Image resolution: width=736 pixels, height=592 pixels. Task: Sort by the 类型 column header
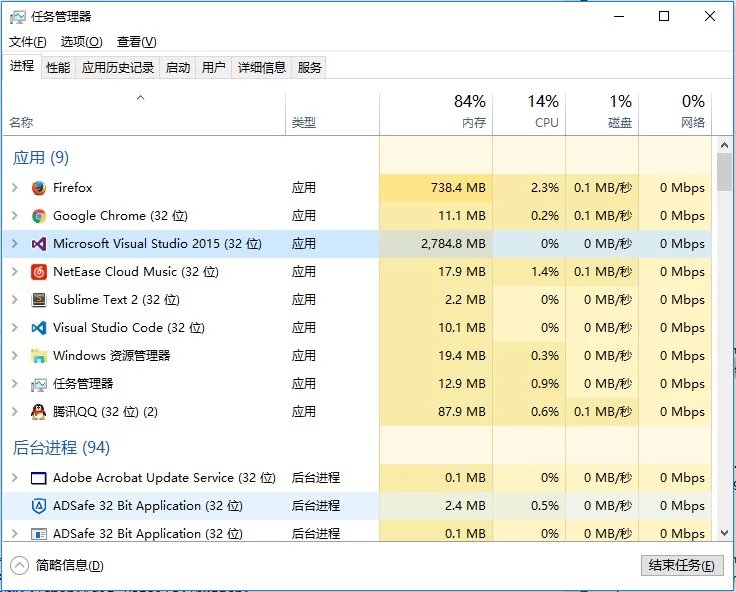point(332,114)
